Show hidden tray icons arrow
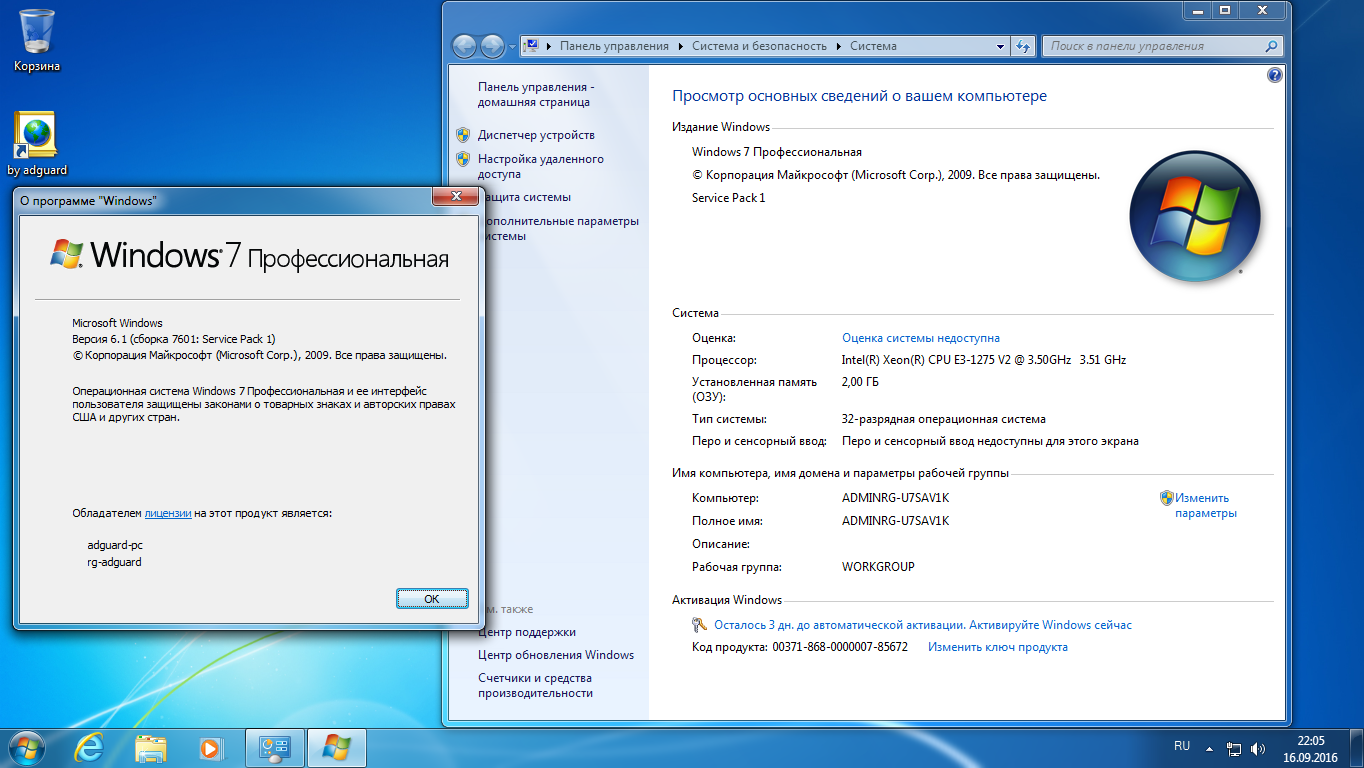1364x768 pixels. [x=1210, y=747]
